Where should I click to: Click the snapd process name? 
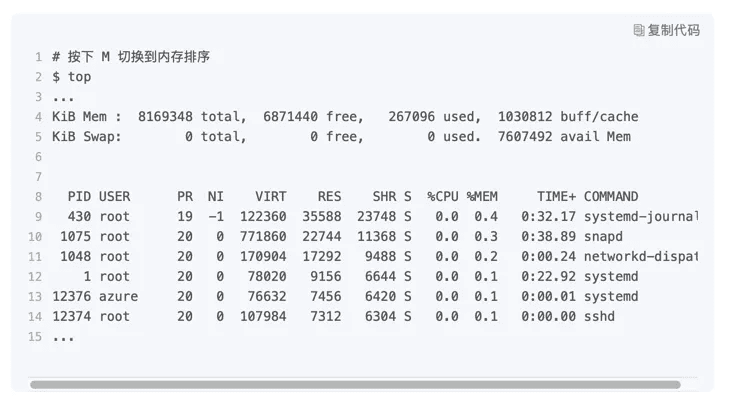603,237
